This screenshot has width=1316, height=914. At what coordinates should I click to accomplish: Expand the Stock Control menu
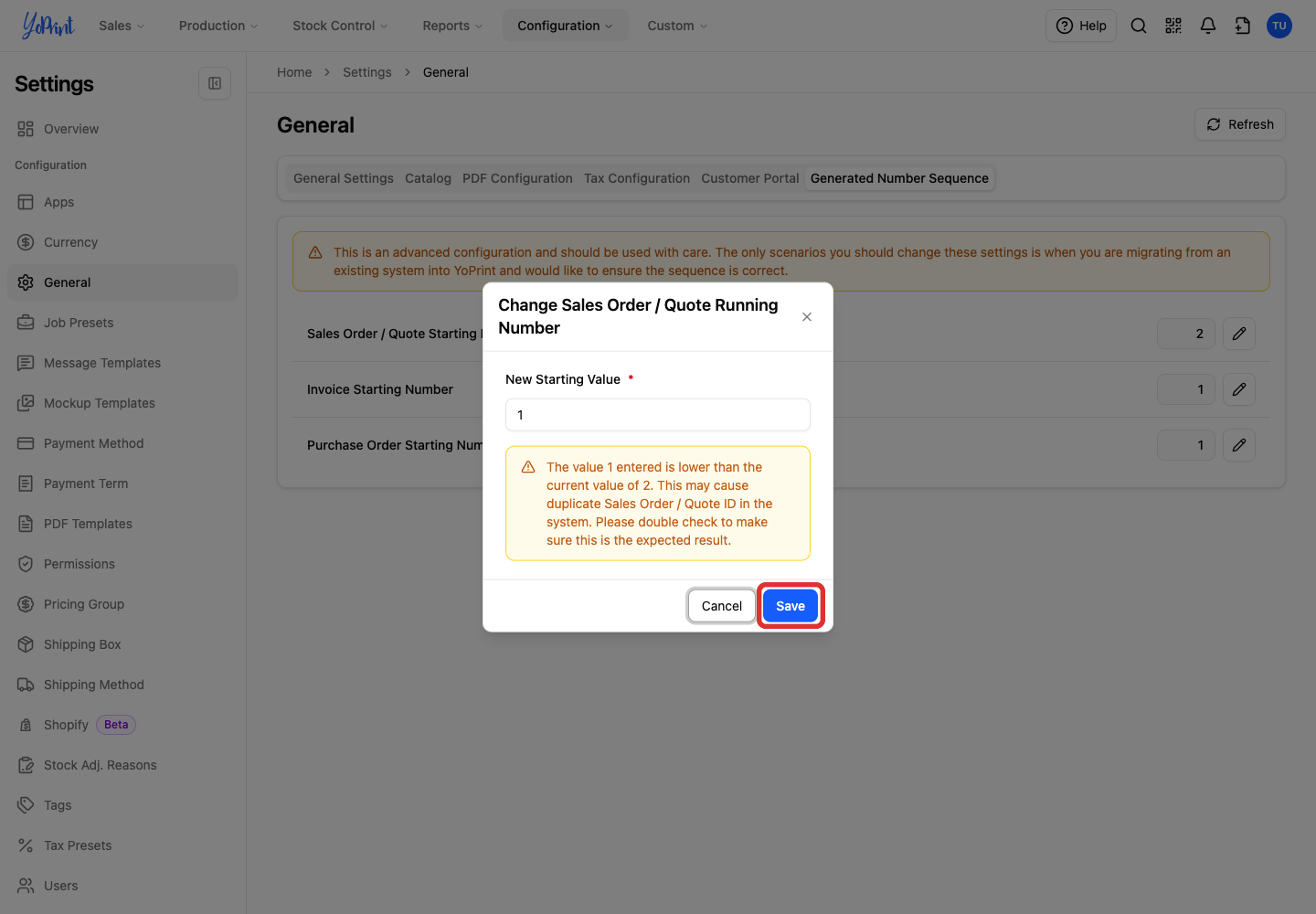340,26
